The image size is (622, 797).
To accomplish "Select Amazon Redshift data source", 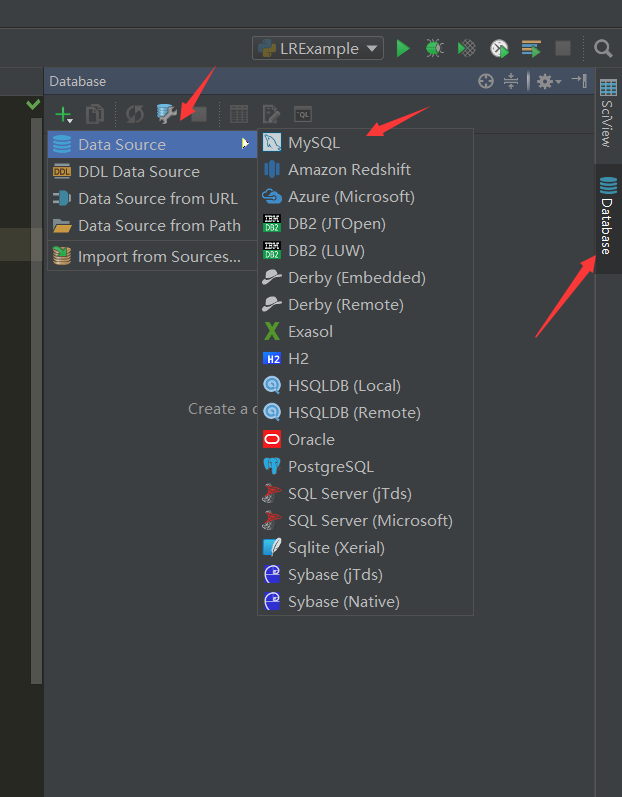I will (365, 170).
